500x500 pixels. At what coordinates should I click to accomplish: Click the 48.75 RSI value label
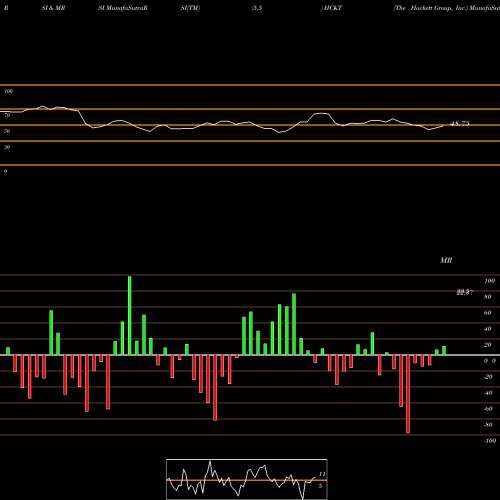460,124
